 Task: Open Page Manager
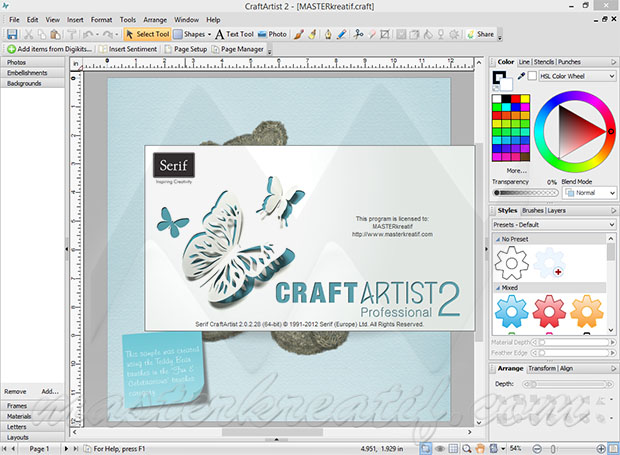pyautogui.click(x=238, y=49)
